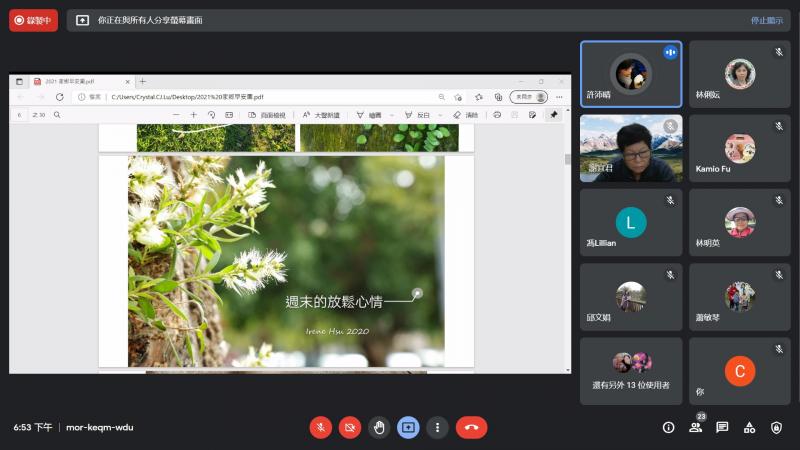800x450 pixels.
Task: Open the more options three-dot menu
Action: tap(437, 427)
